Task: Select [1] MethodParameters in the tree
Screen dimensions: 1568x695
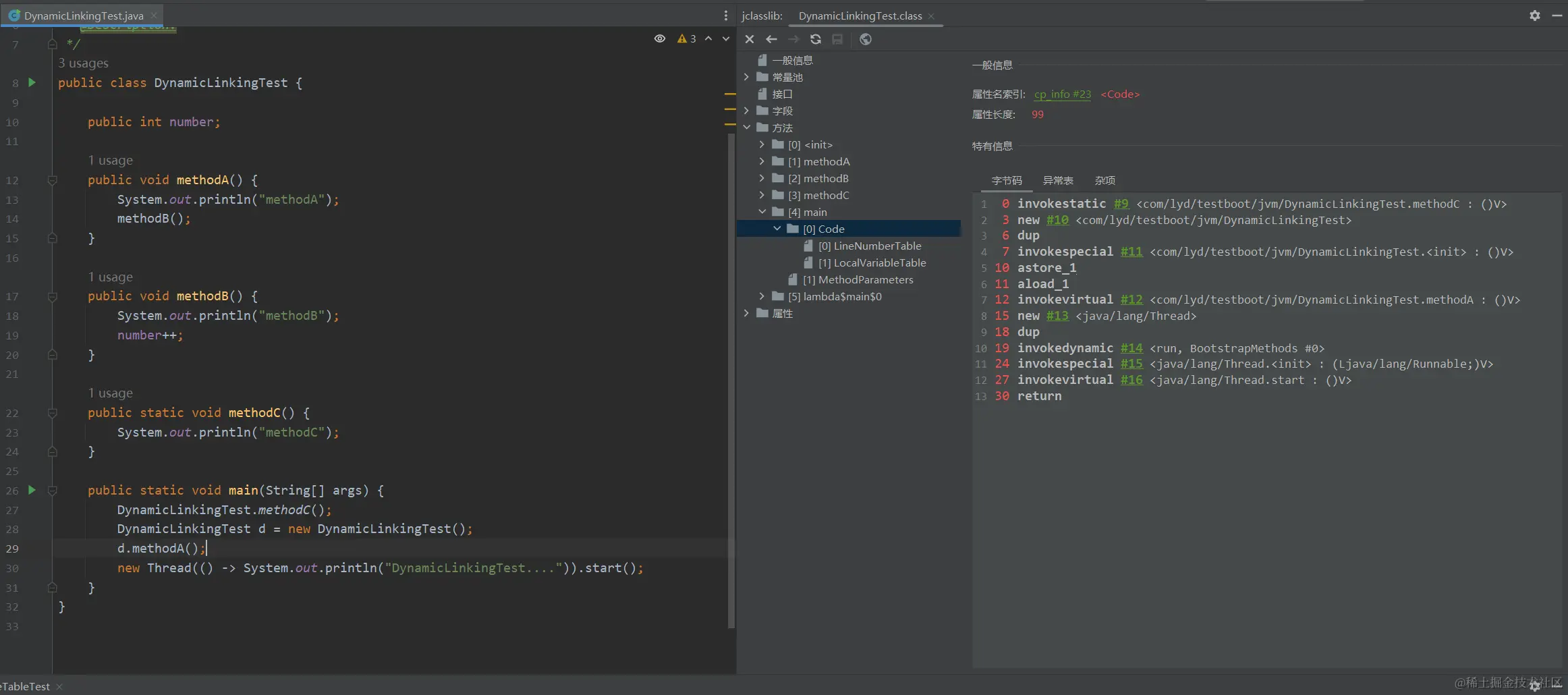Action: click(x=858, y=279)
